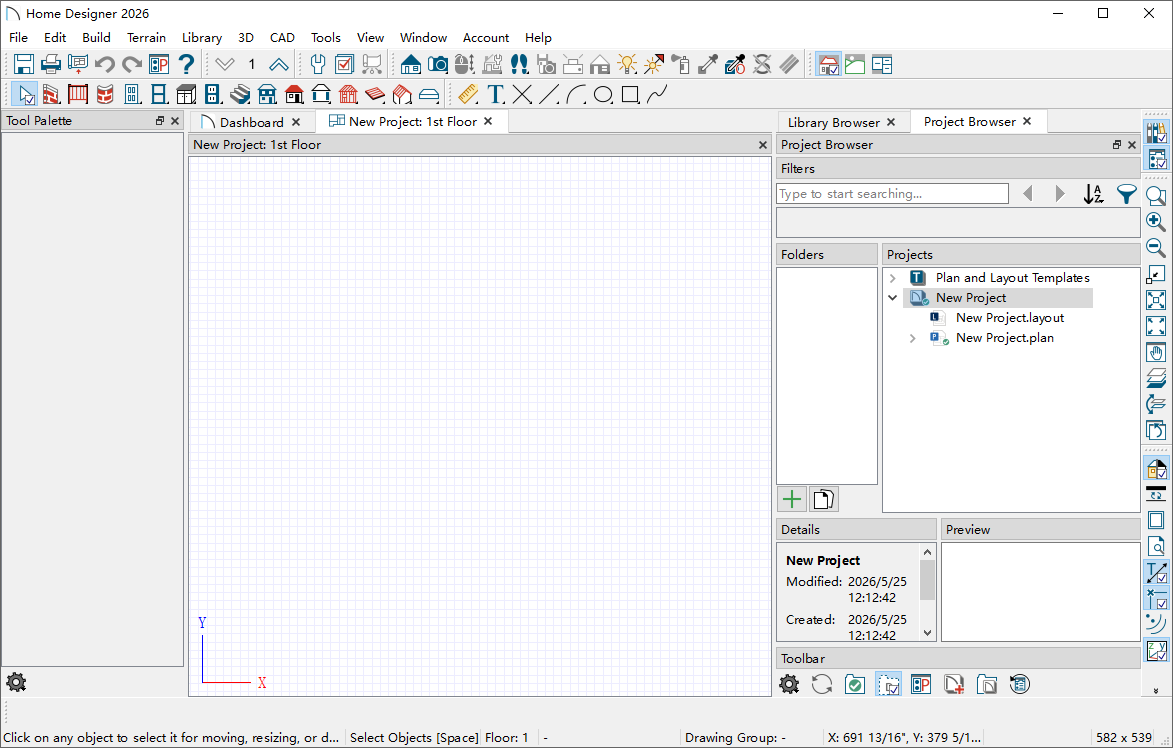This screenshot has height=748, width=1173.
Task: Click the Zoom Out magnifier icon
Action: tap(1156, 248)
